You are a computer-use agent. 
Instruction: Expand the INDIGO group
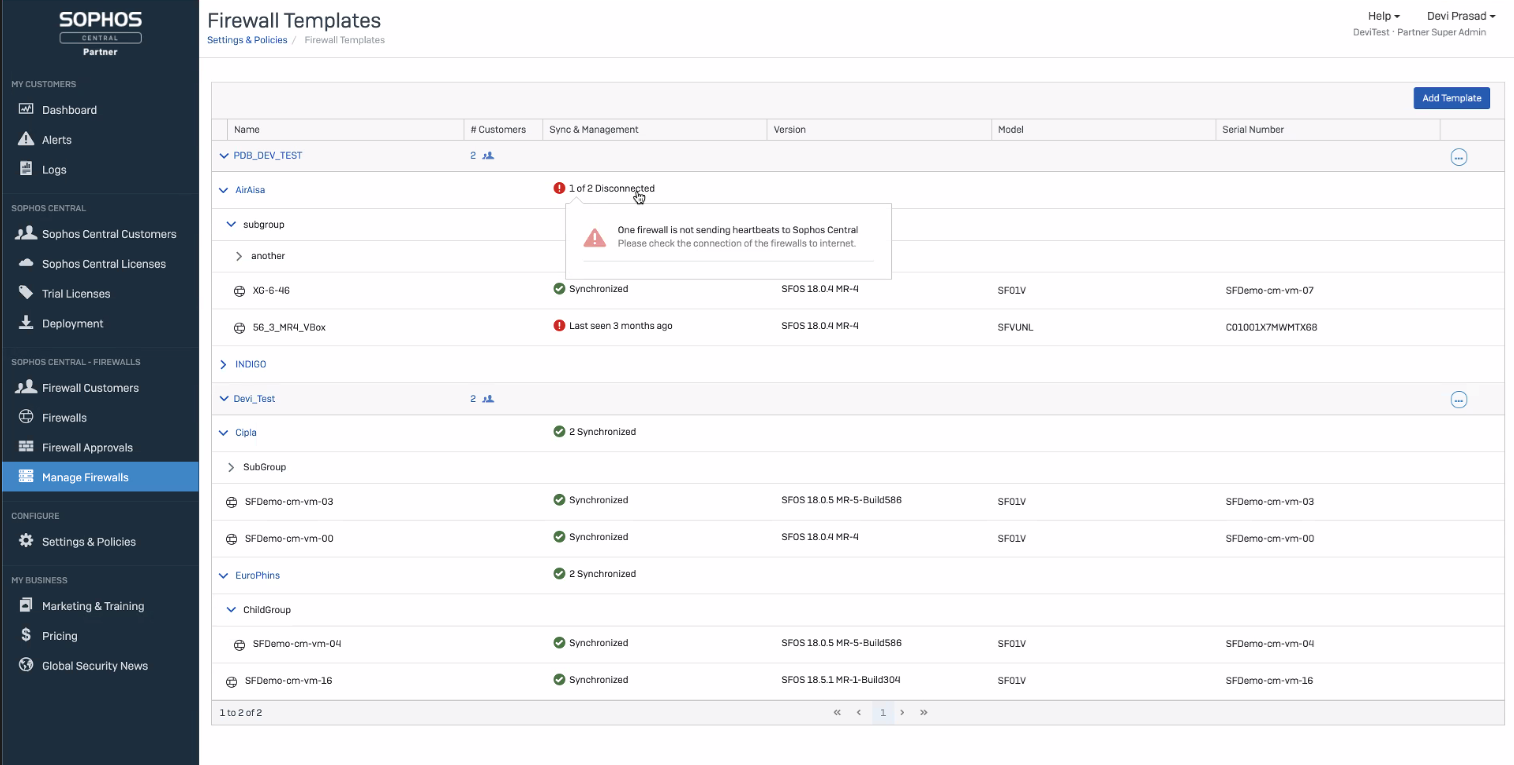coord(223,365)
